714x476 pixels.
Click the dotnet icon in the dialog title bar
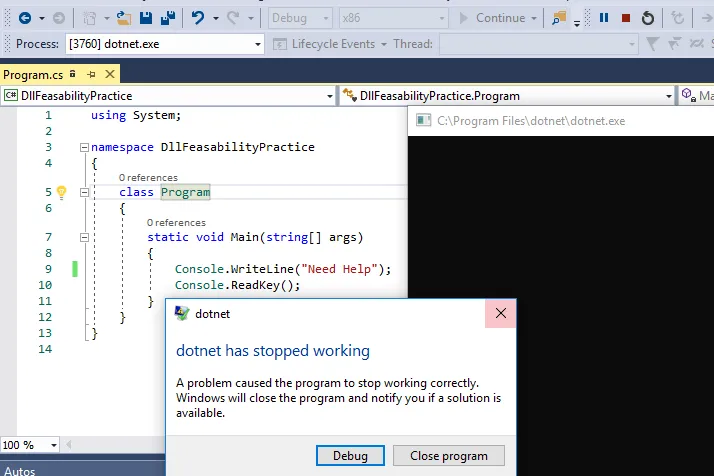[182, 313]
